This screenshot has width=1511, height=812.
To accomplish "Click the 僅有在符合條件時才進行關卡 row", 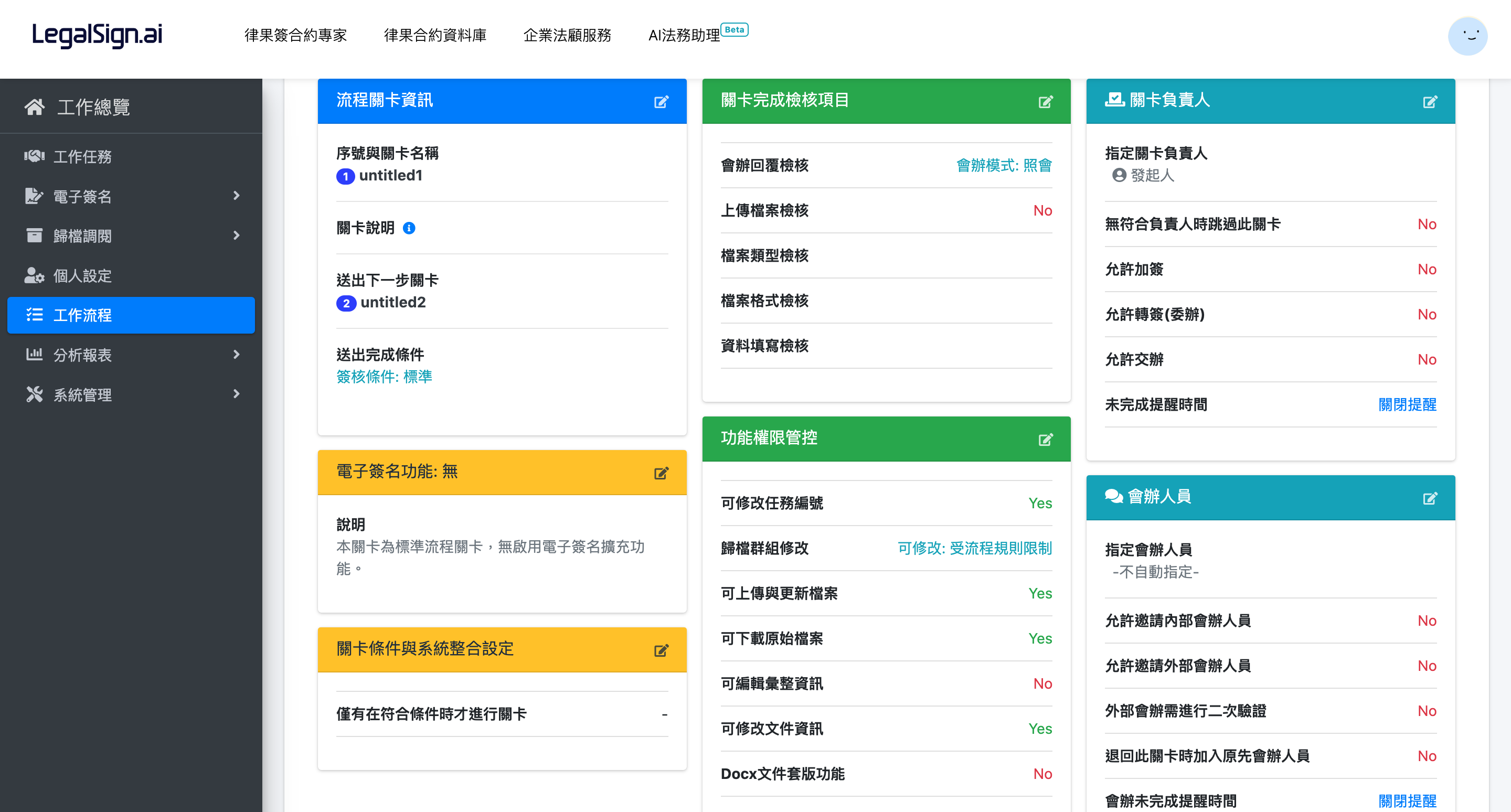I will click(502, 714).
